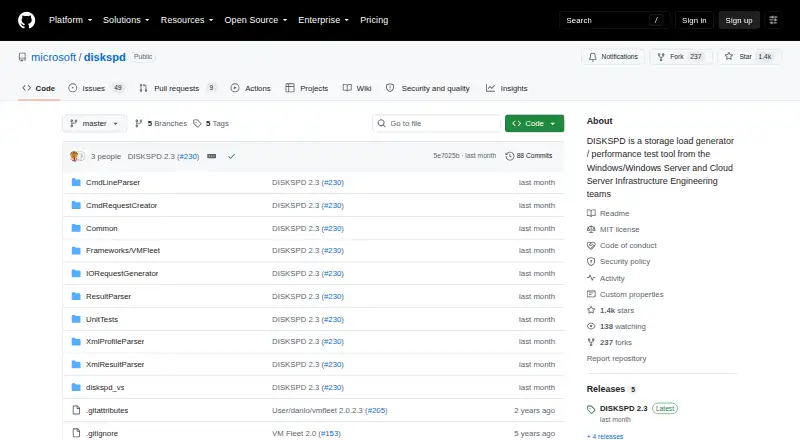Focus the Search field in header

click(614, 20)
